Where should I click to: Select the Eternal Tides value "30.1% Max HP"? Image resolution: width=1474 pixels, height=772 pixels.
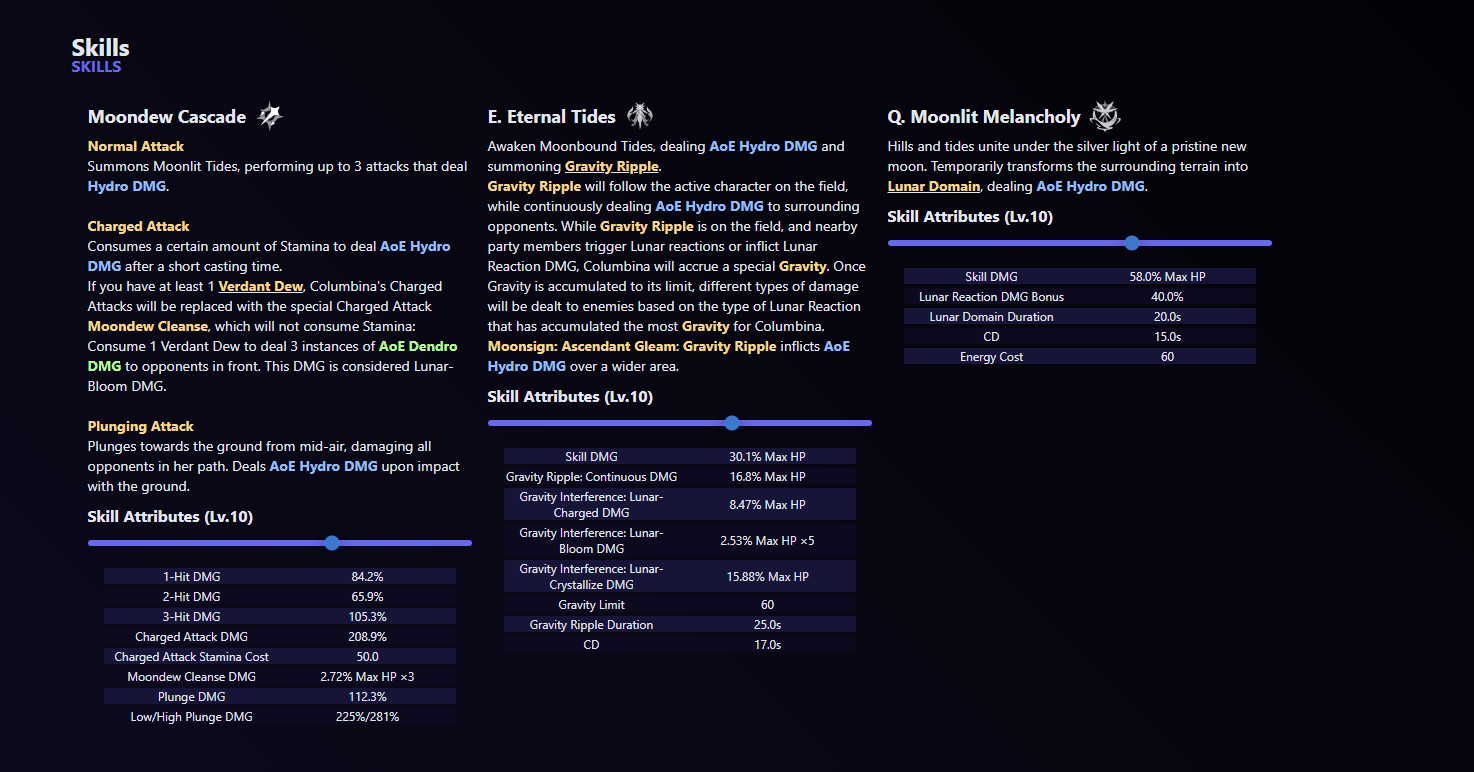[768, 457]
